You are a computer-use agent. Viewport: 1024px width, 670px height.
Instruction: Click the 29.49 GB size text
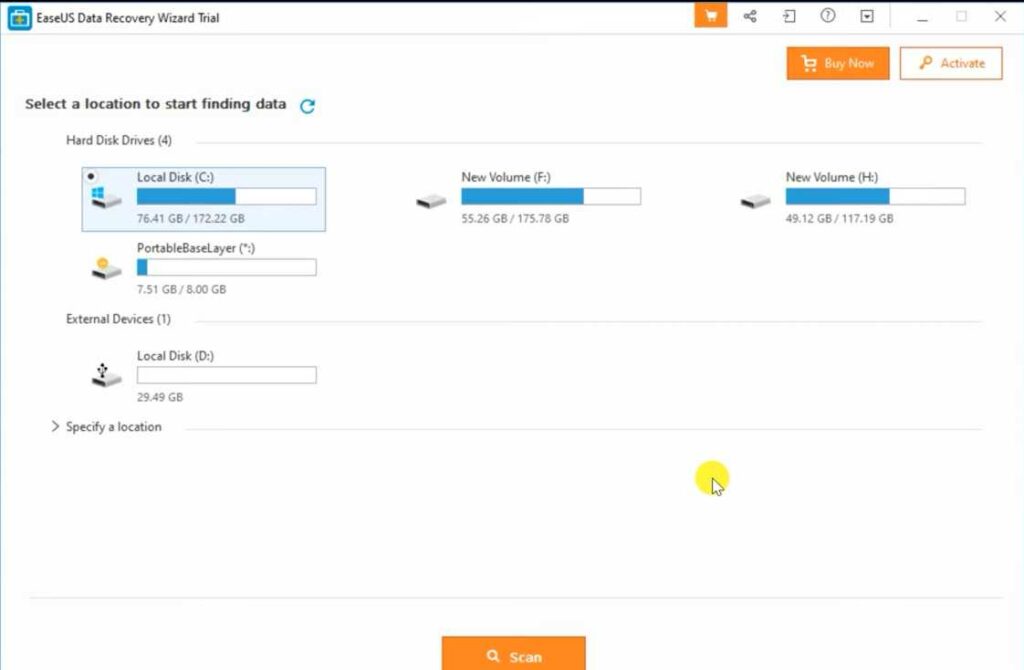[160, 397]
